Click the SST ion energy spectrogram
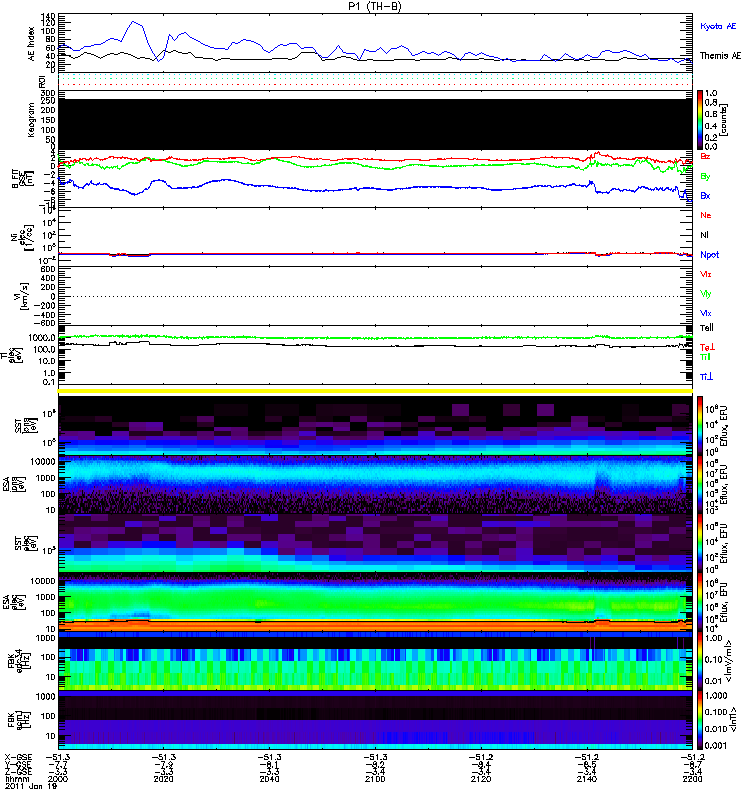 coord(375,426)
